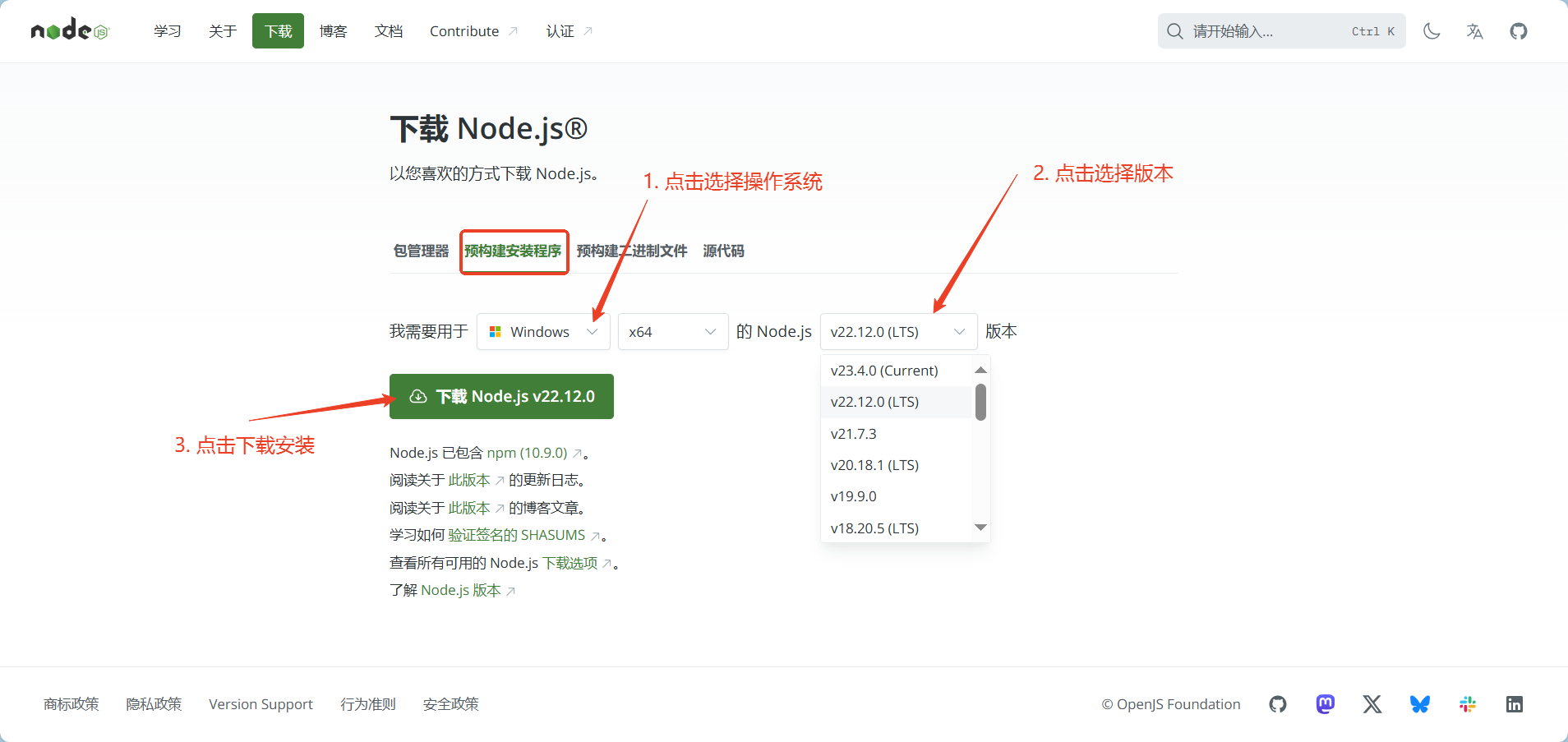This screenshot has width=1568, height=742.
Task: Open the language switcher icon
Action: click(1474, 31)
